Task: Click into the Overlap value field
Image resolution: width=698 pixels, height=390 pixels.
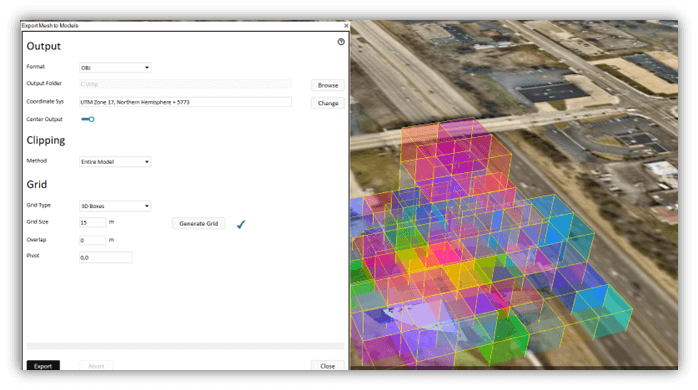Action: coord(93,240)
